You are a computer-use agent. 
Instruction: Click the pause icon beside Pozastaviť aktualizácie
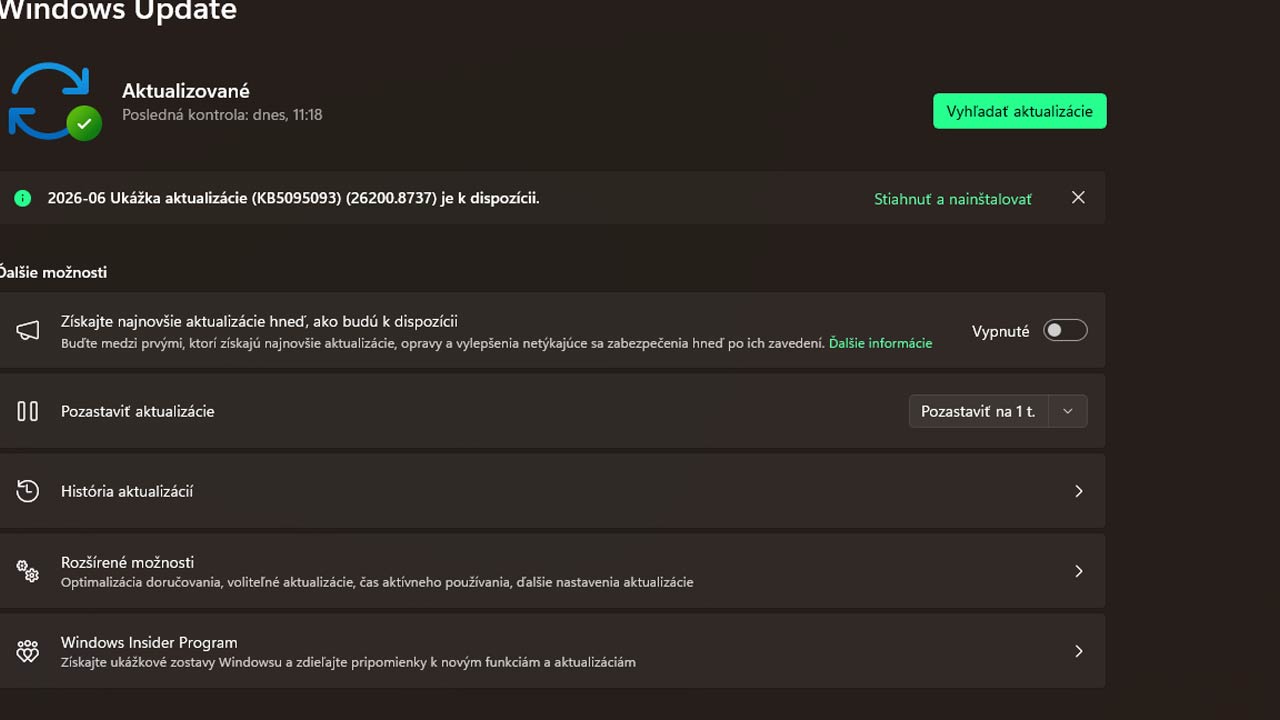(28, 411)
